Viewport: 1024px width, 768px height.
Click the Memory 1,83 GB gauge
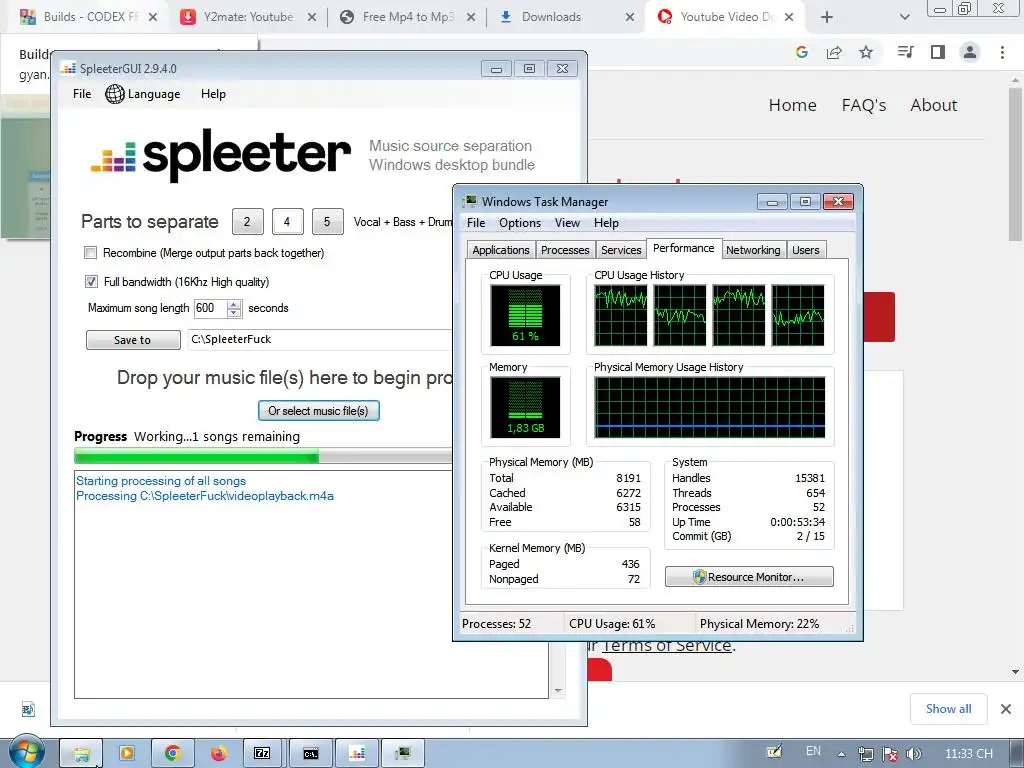click(x=525, y=407)
